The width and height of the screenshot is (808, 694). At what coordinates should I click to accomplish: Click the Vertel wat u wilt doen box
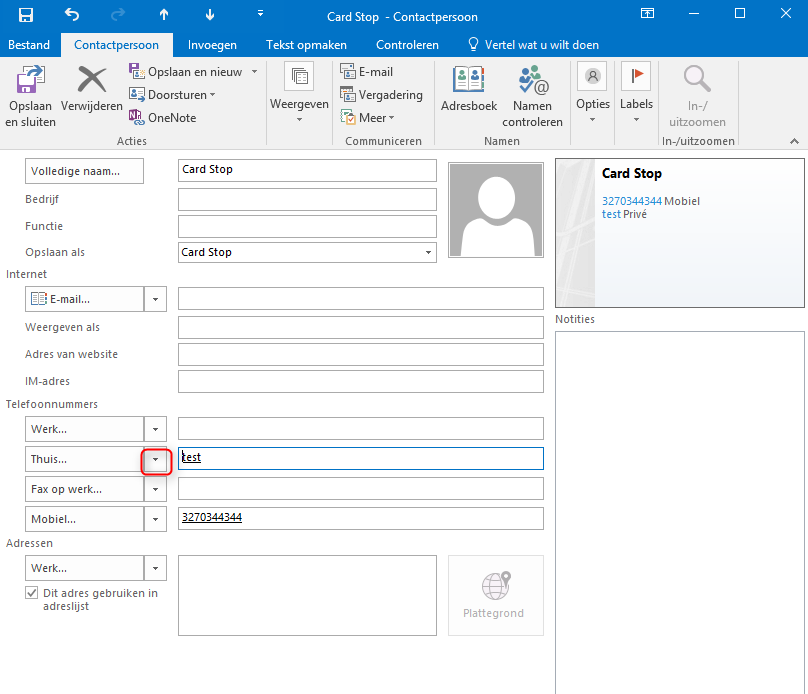click(534, 45)
